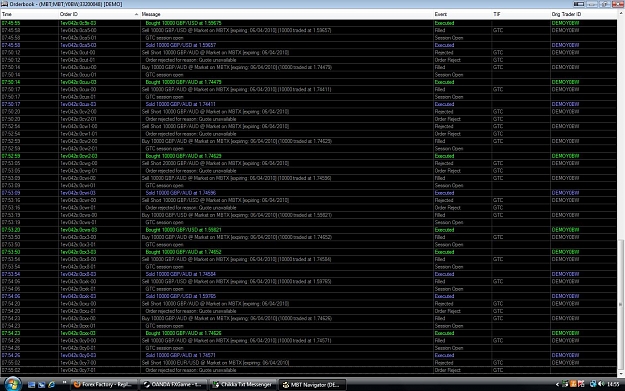Click 'Buy 10000 GBP/USD' row traded at 1.59821
Viewport: 625px width, 391px height.
[x=309, y=215]
